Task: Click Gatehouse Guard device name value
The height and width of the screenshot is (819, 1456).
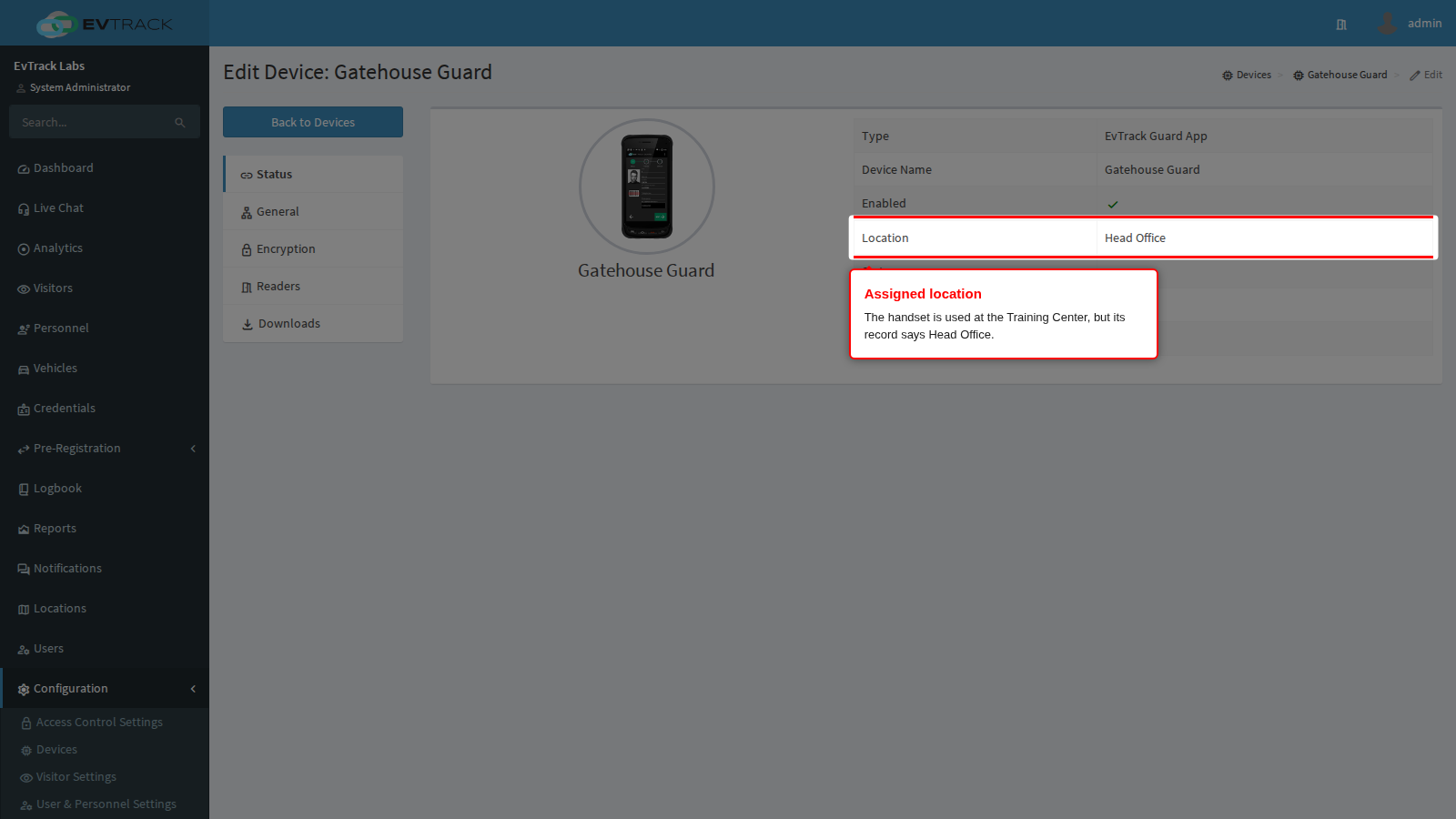Action: [1152, 170]
